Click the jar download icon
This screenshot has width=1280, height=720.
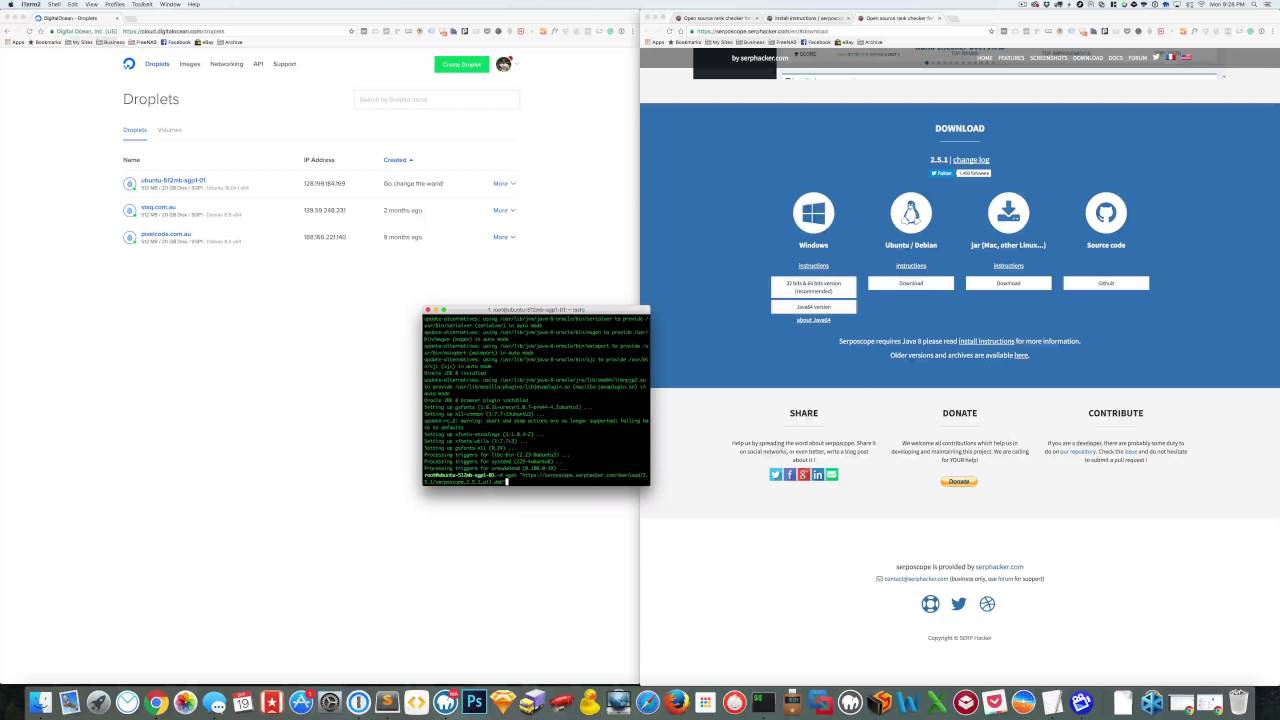click(x=1008, y=213)
